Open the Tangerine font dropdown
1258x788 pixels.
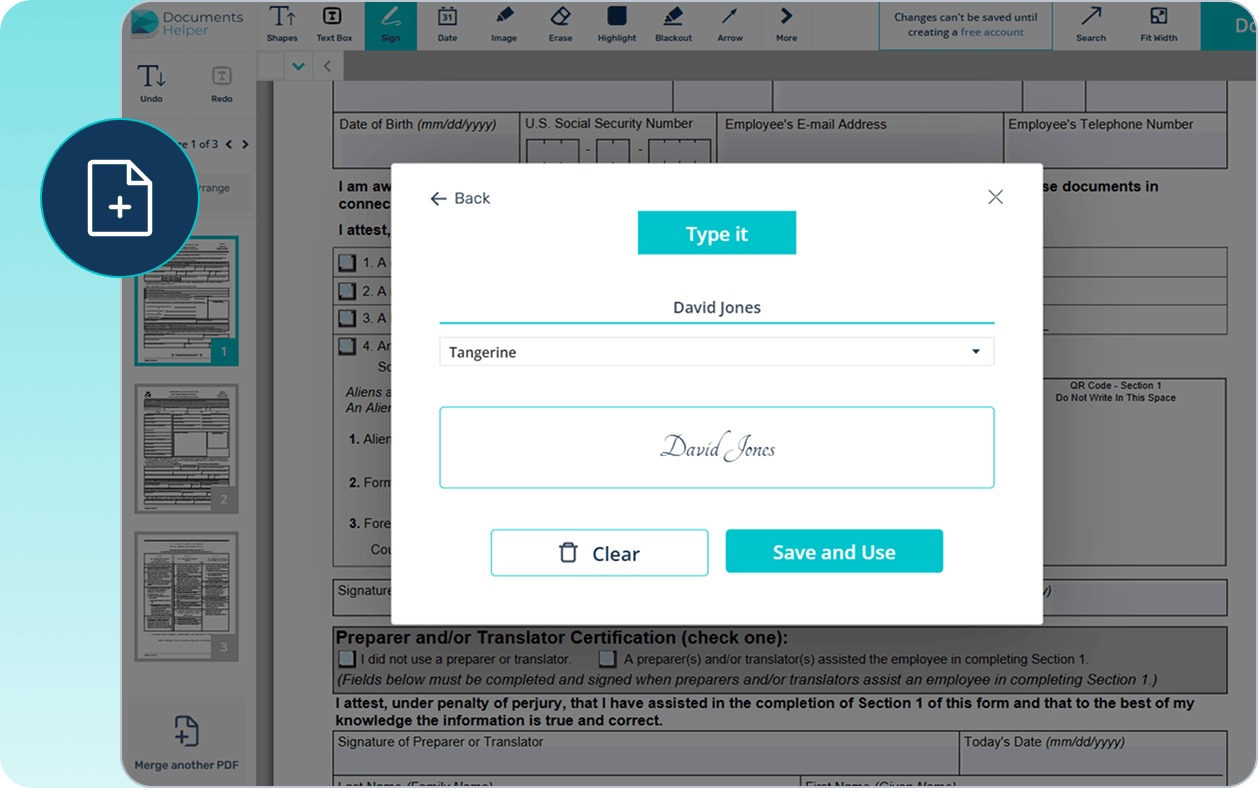click(x=716, y=352)
